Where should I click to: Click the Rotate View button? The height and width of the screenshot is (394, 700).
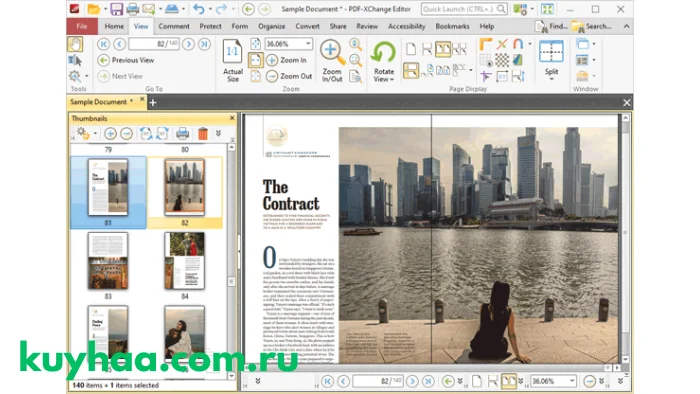click(x=383, y=62)
